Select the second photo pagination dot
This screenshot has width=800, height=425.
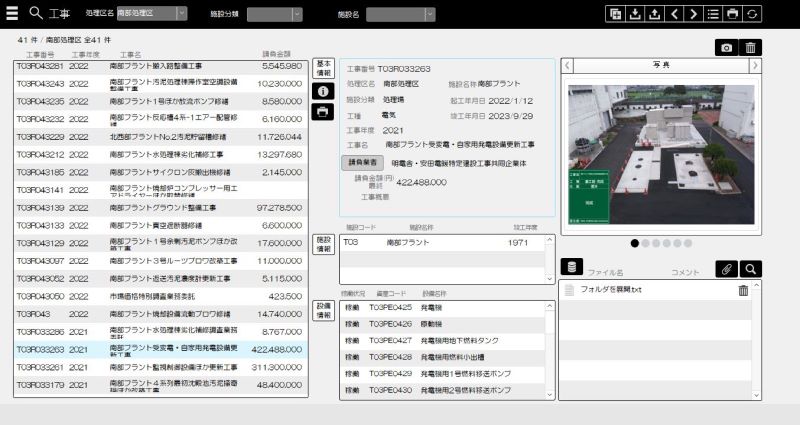(645, 243)
